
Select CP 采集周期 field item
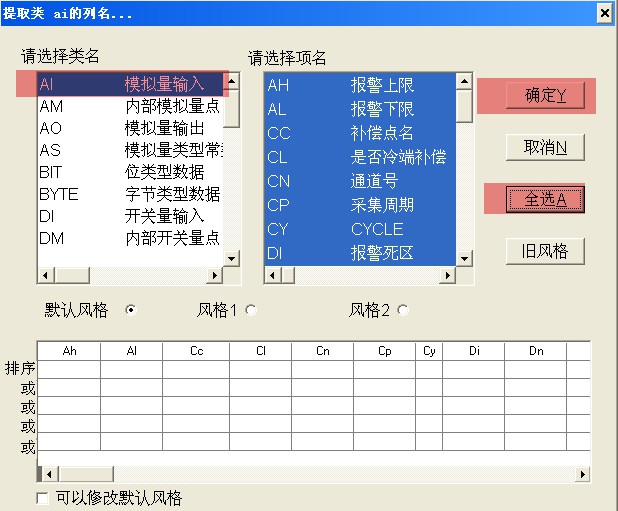pyautogui.click(x=360, y=205)
